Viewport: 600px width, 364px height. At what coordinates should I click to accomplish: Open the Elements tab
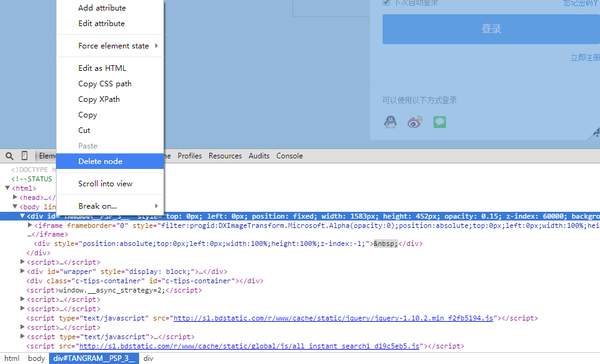click(47, 156)
